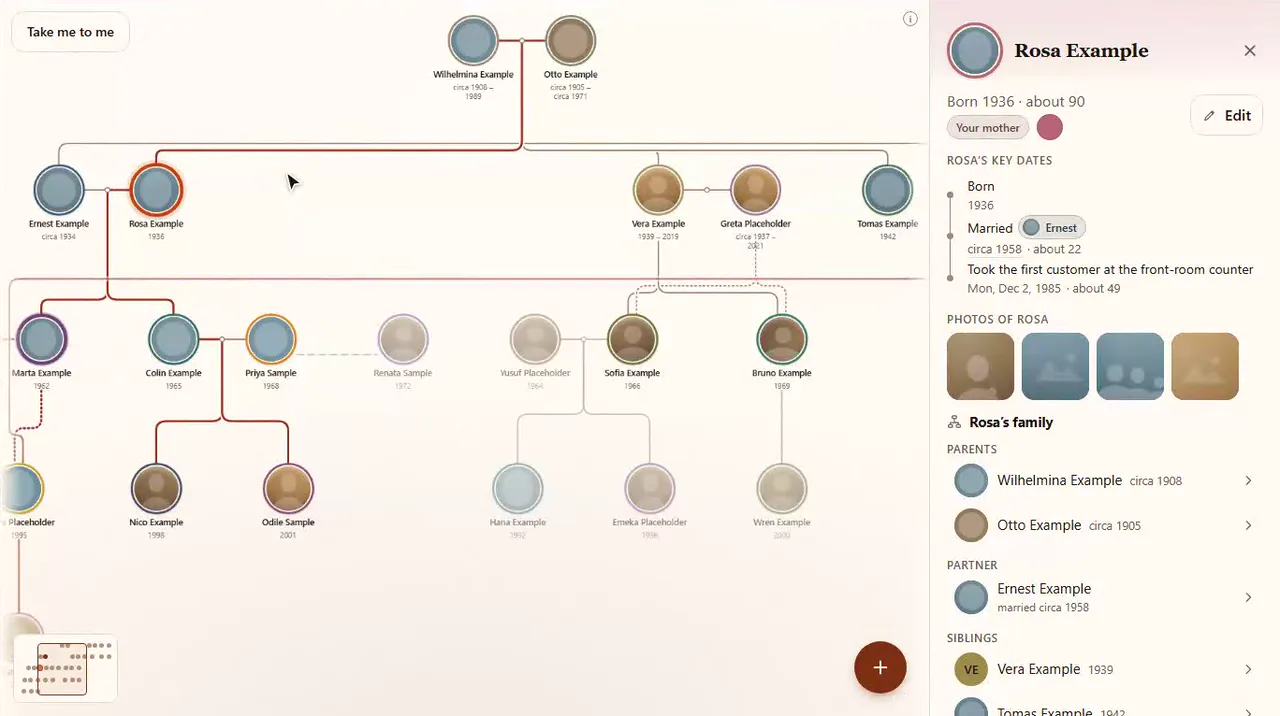
Task: Select Marta Example's avatar in the tree
Action: pyautogui.click(x=41, y=339)
